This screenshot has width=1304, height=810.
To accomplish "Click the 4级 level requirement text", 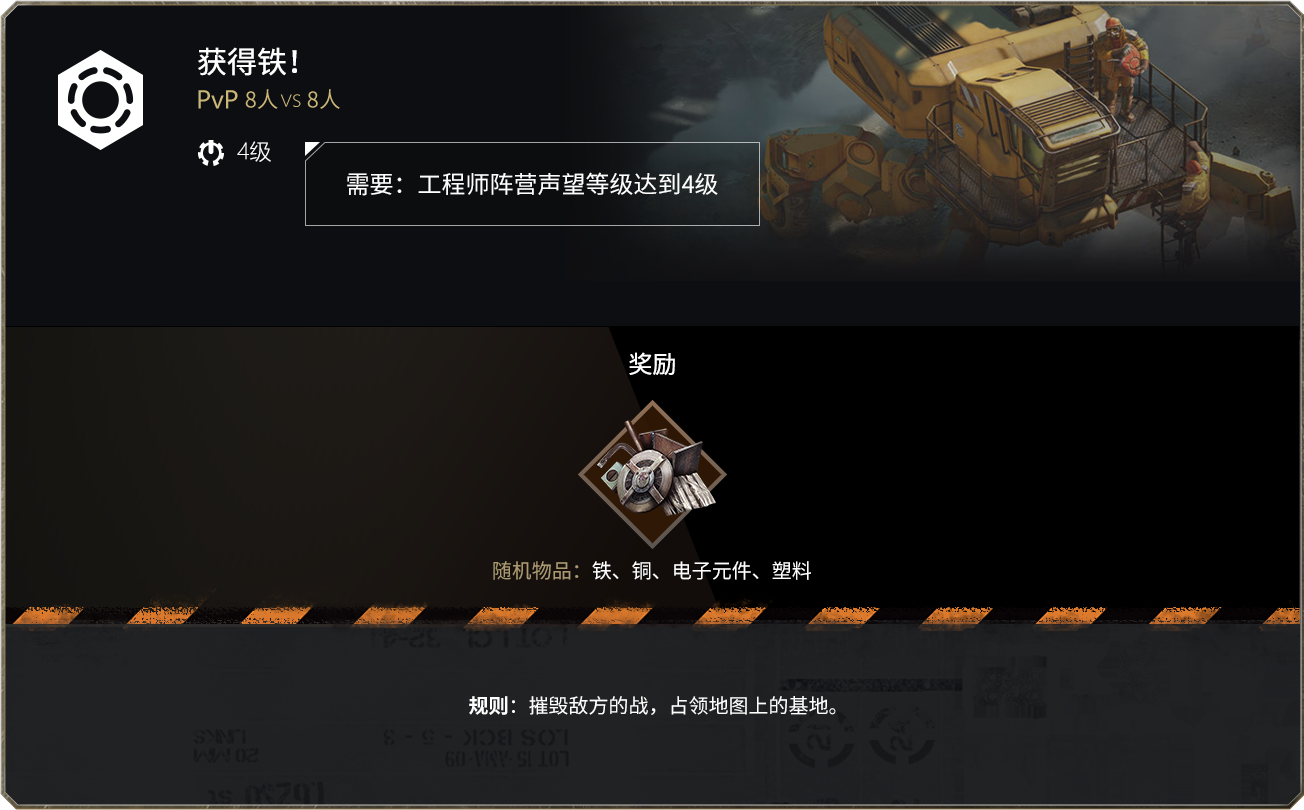I will (254, 153).
